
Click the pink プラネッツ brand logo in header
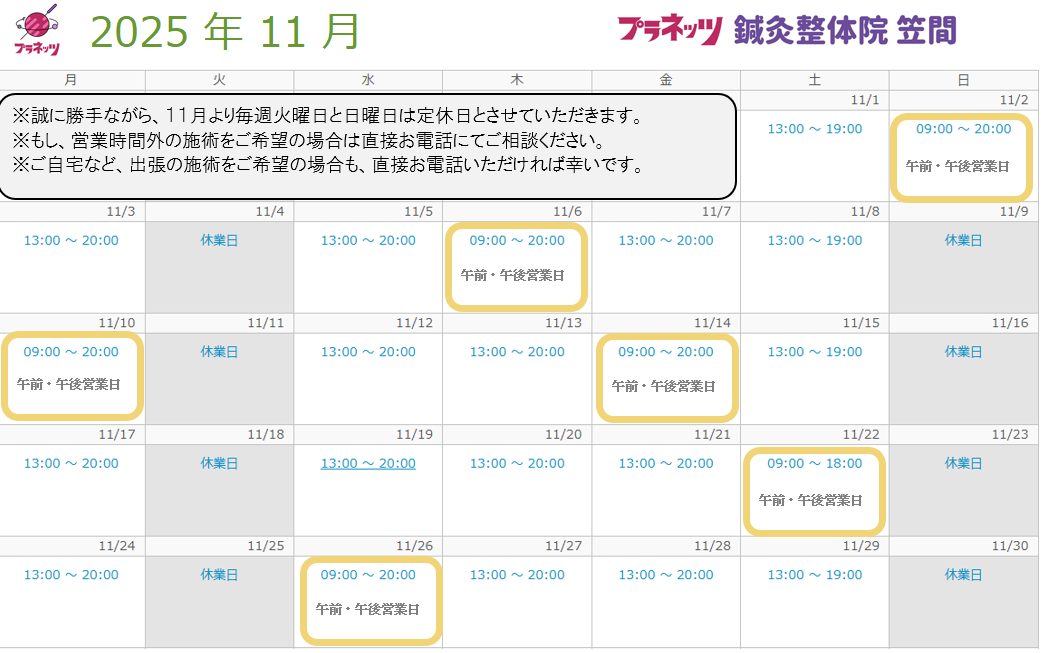[x=669, y=31]
